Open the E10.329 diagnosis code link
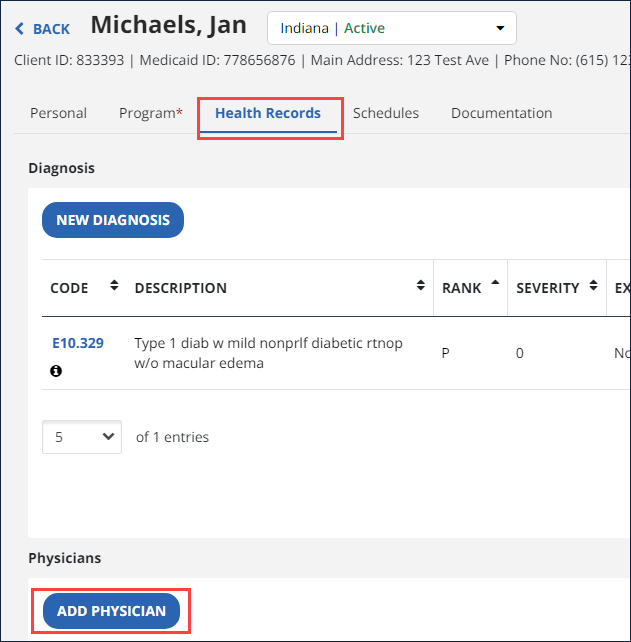This screenshot has width=631, height=642. pos(77,343)
